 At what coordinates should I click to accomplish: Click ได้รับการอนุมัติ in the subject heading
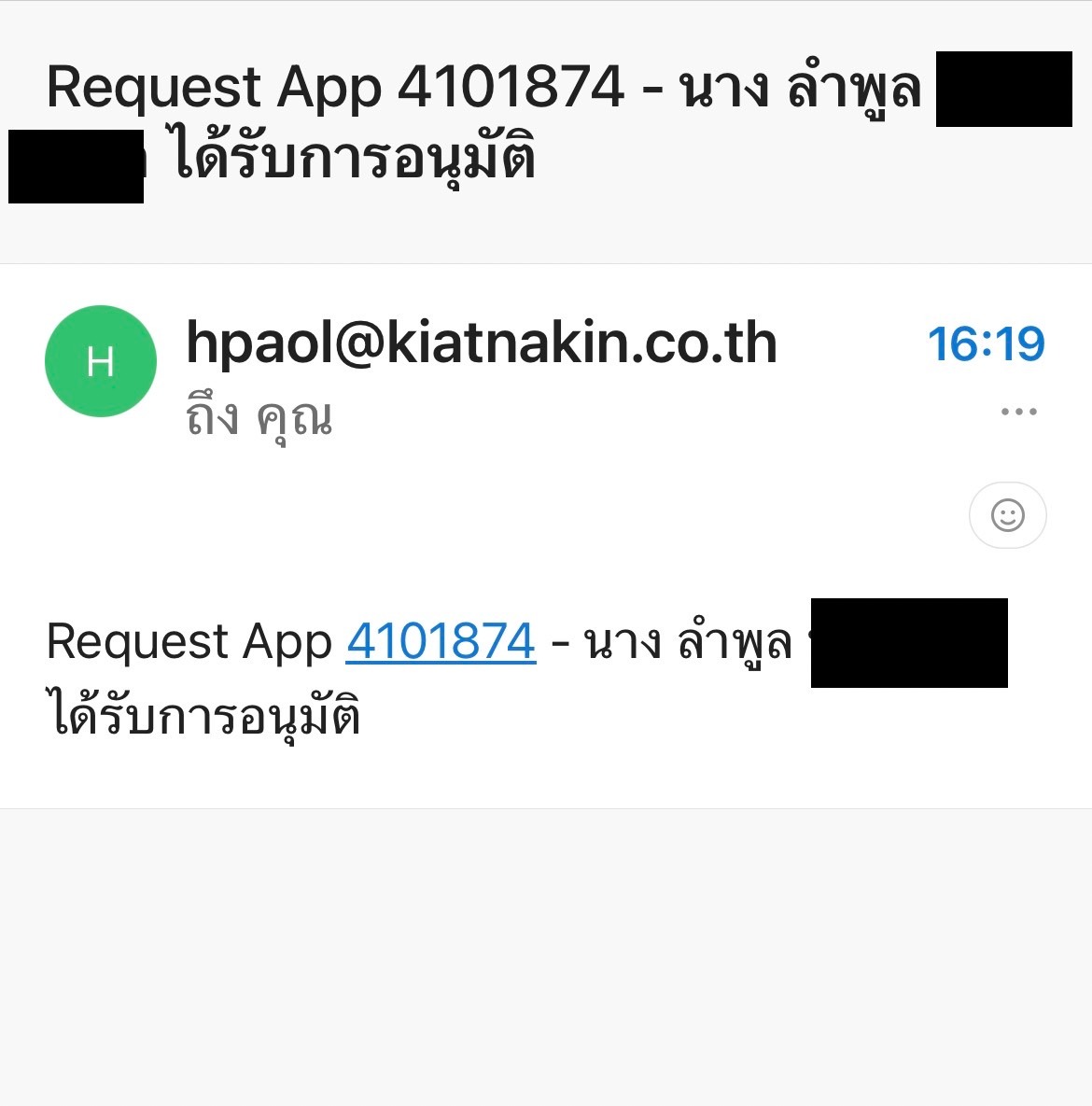(355, 157)
